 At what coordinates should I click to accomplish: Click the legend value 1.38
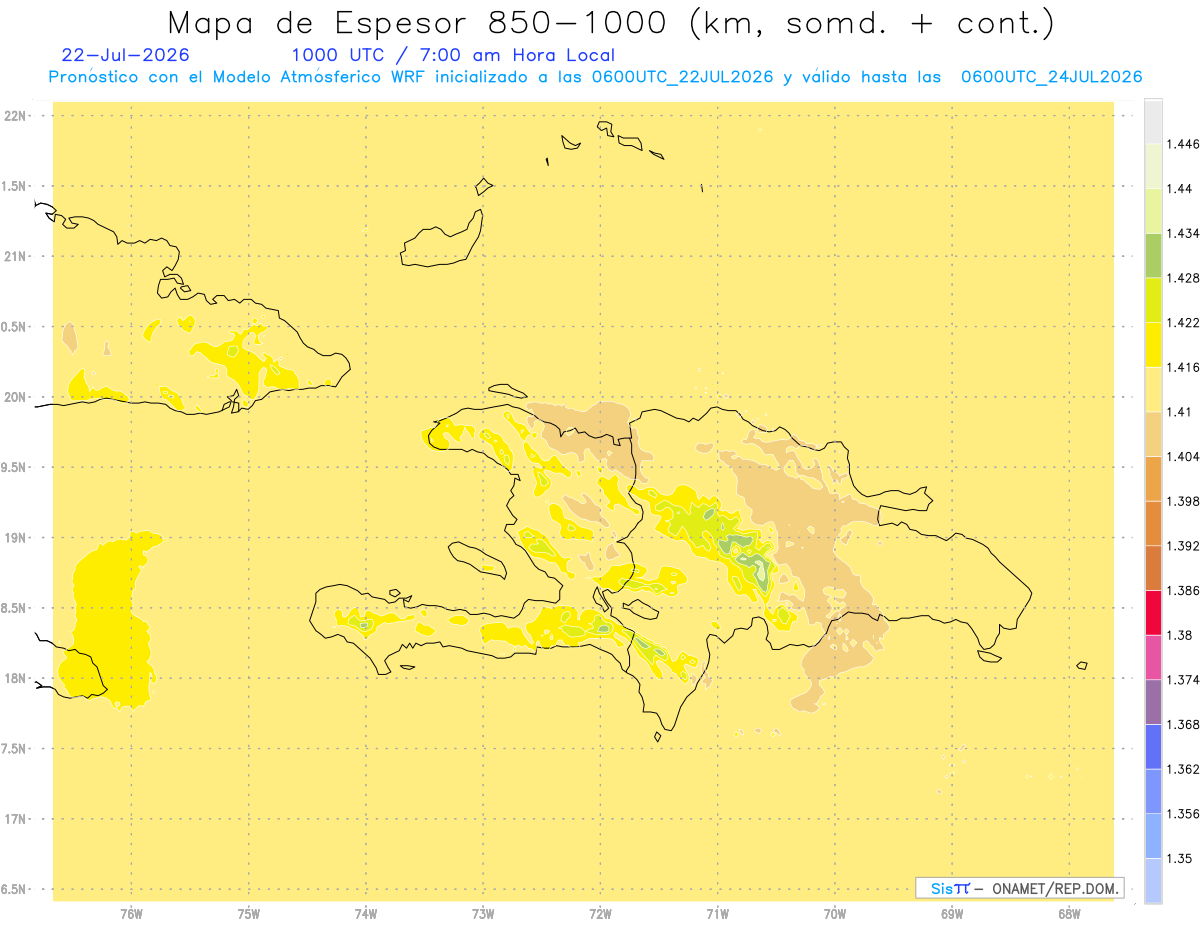pyautogui.click(x=1180, y=635)
